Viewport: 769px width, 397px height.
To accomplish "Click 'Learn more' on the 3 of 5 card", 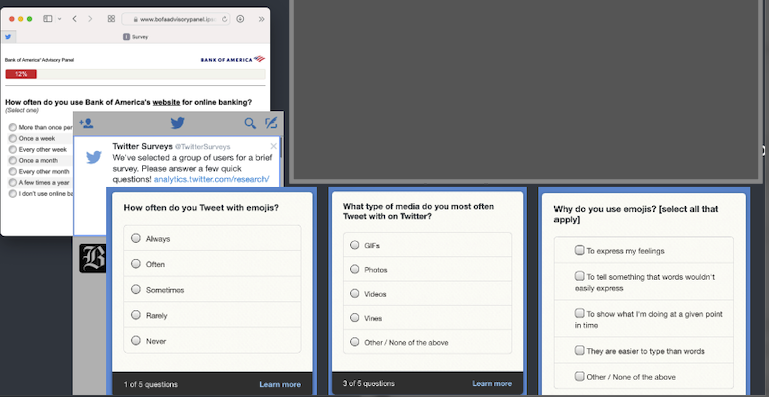I will pyautogui.click(x=492, y=384).
